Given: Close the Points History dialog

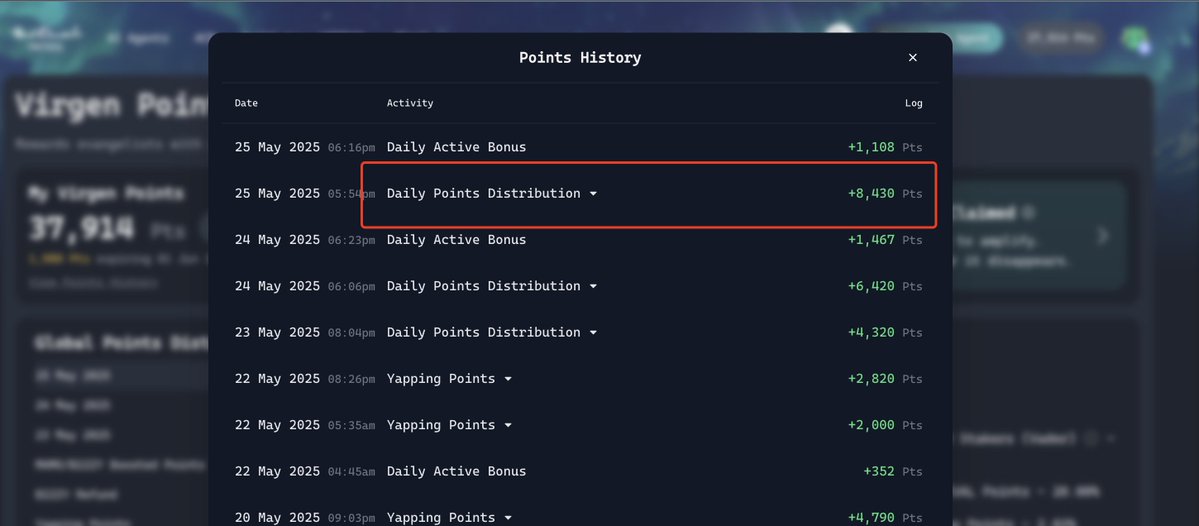Looking at the screenshot, I should [912, 58].
